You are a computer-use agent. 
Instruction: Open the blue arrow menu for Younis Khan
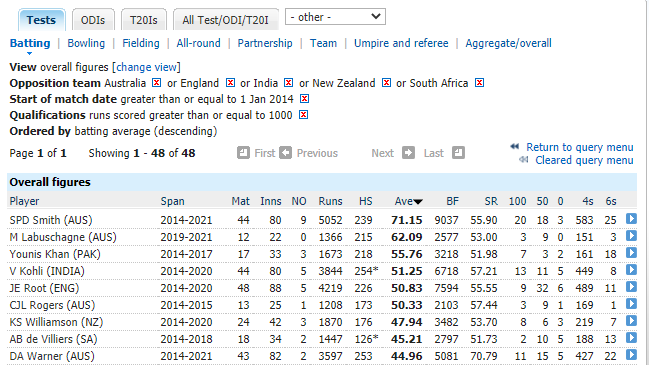pyautogui.click(x=631, y=252)
